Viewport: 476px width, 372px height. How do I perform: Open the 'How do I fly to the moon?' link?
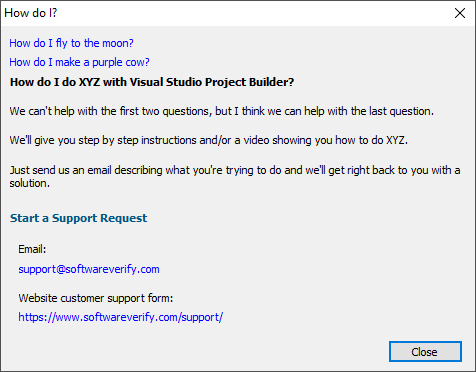71,43
